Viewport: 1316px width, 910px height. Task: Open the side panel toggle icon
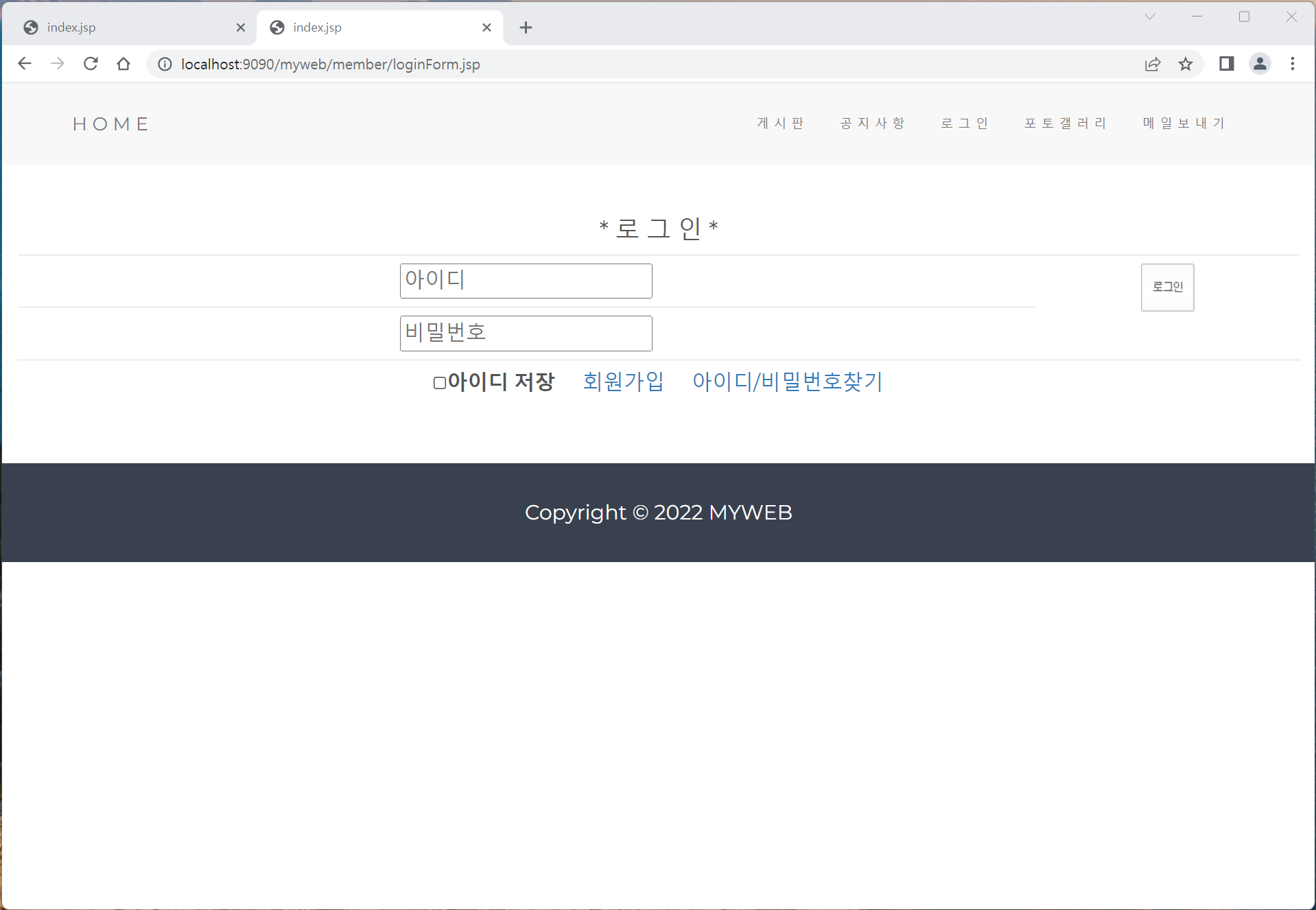[x=1227, y=64]
